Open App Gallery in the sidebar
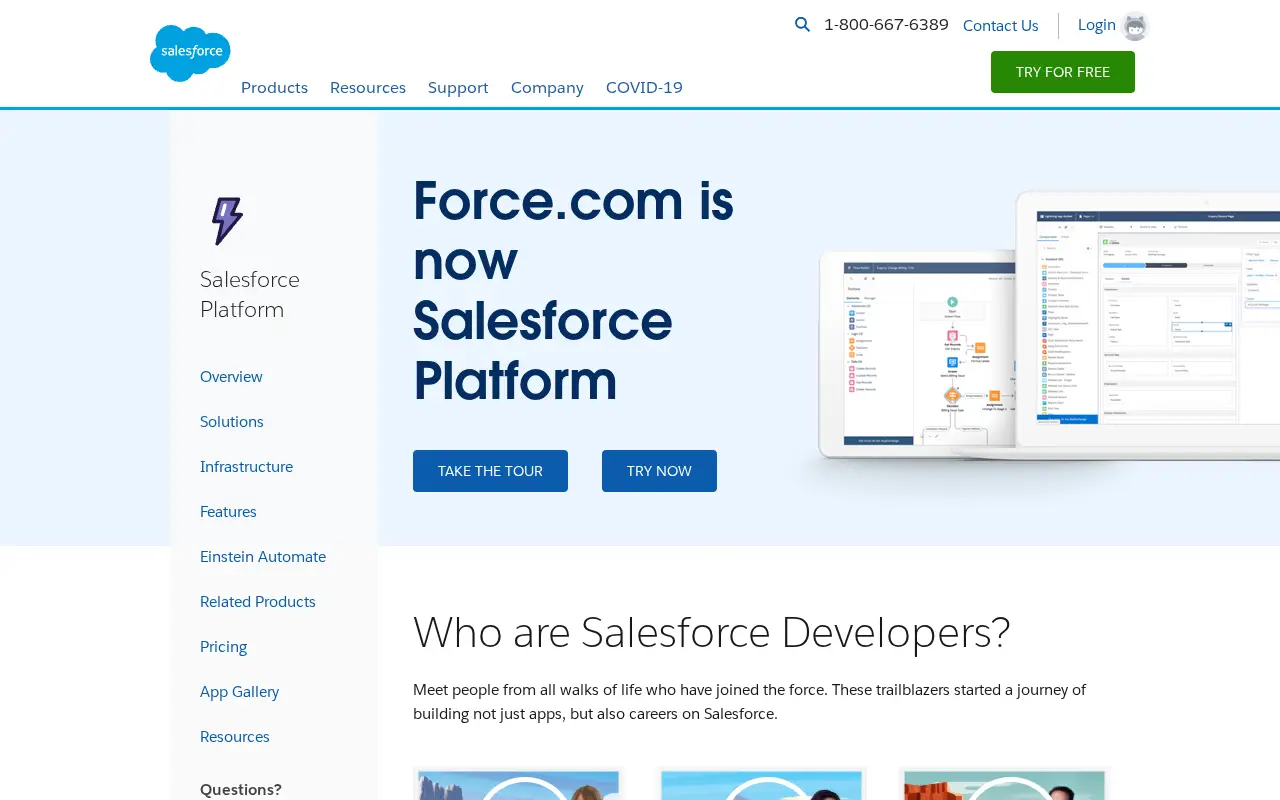The height and width of the screenshot is (800, 1280). (239, 692)
